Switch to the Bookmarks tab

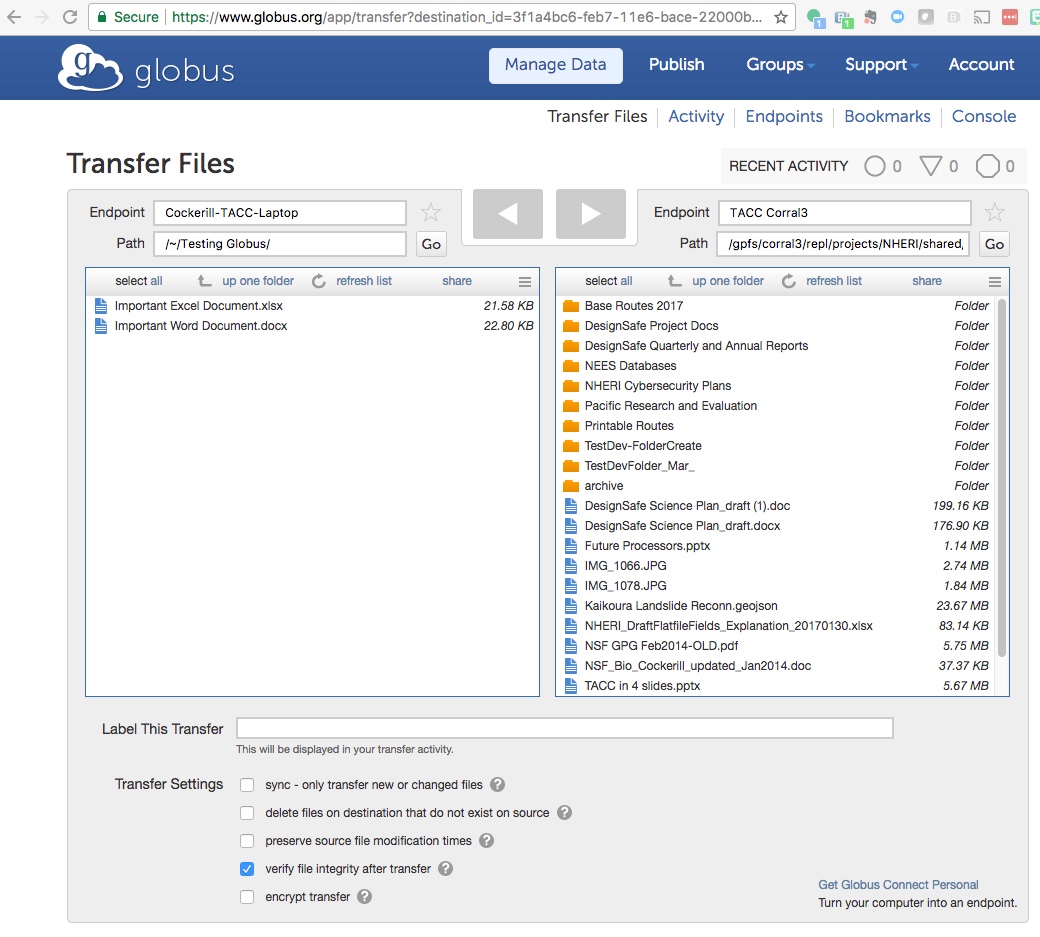(x=887, y=117)
